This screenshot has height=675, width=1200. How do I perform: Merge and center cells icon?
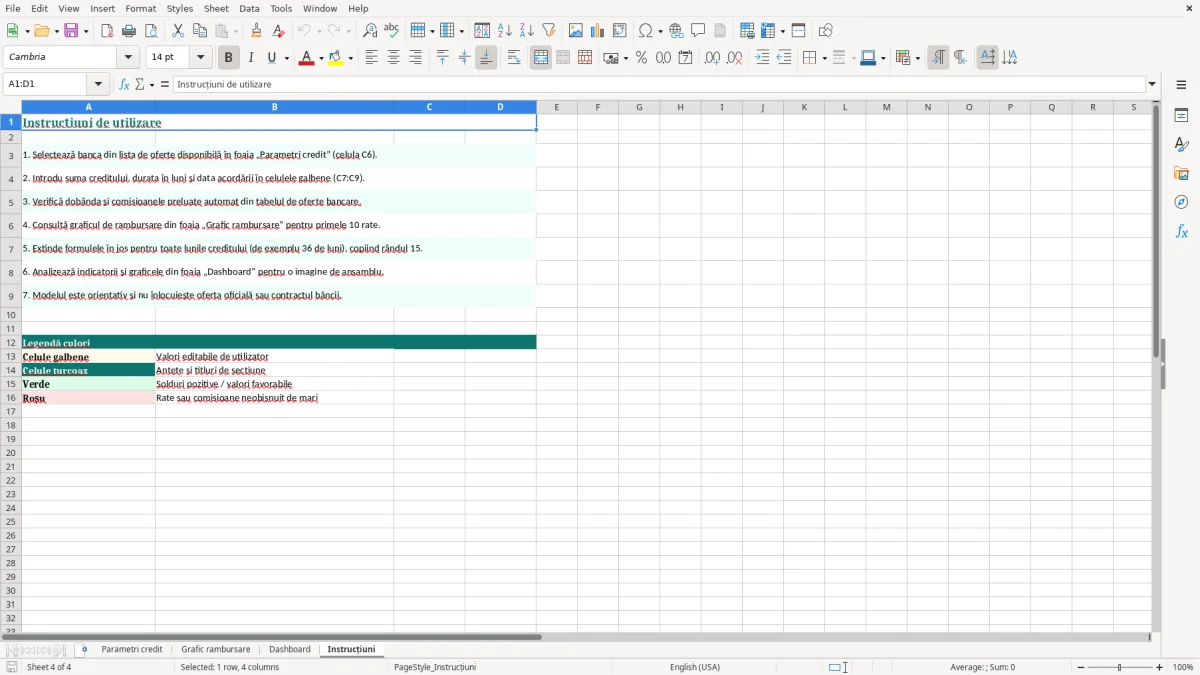[541, 58]
